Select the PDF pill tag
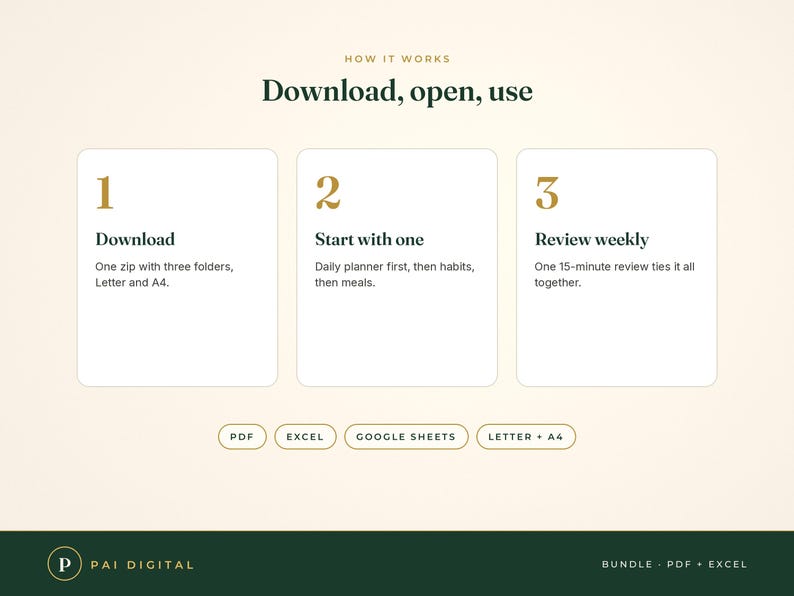Image resolution: width=794 pixels, height=596 pixels. pos(242,436)
